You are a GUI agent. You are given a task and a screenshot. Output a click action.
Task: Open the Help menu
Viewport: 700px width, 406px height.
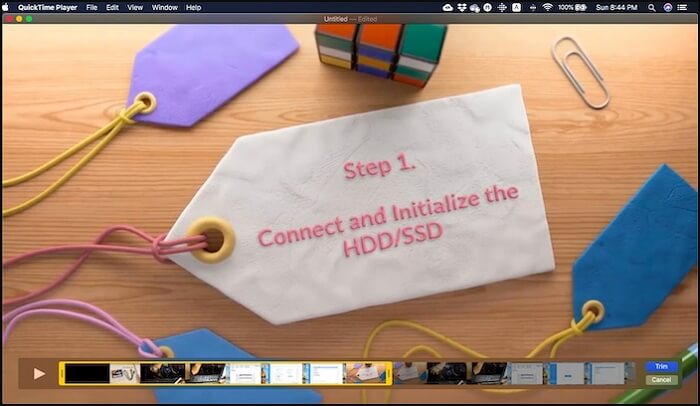coord(193,7)
